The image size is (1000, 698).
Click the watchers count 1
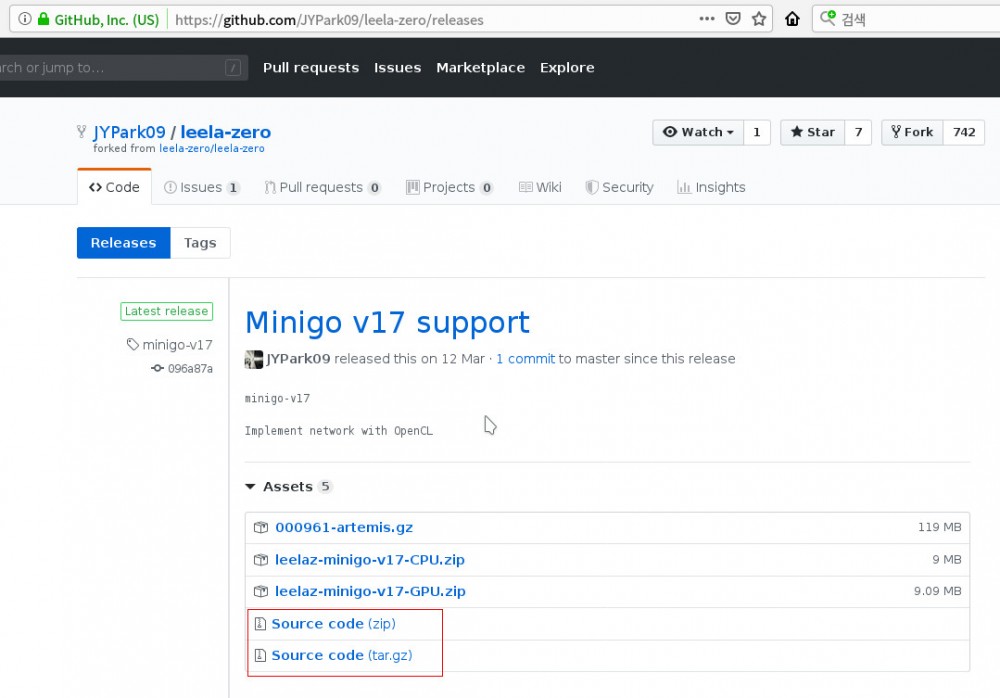(x=757, y=132)
